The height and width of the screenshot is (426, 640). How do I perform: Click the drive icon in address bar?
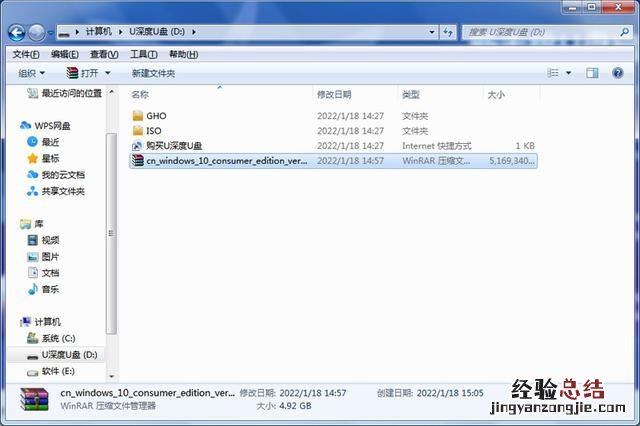(64, 32)
